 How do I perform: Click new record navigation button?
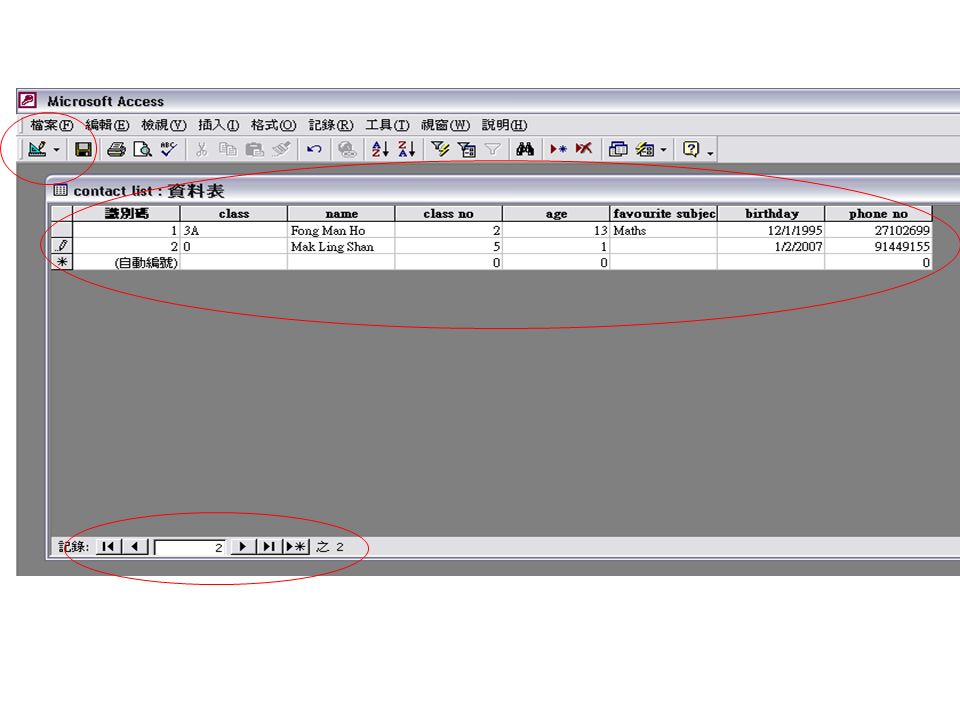coord(296,547)
